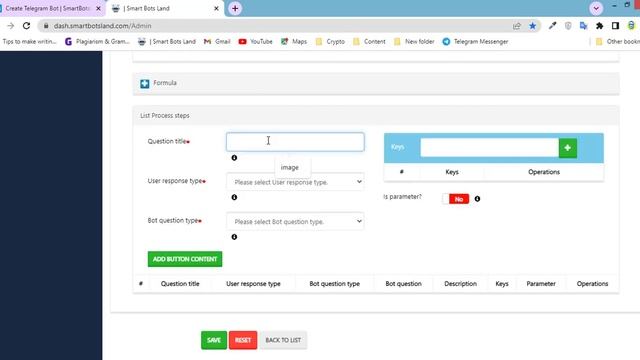Click the BACK TO LIST button
This screenshot has height=360, width=640.
point(283,340)
